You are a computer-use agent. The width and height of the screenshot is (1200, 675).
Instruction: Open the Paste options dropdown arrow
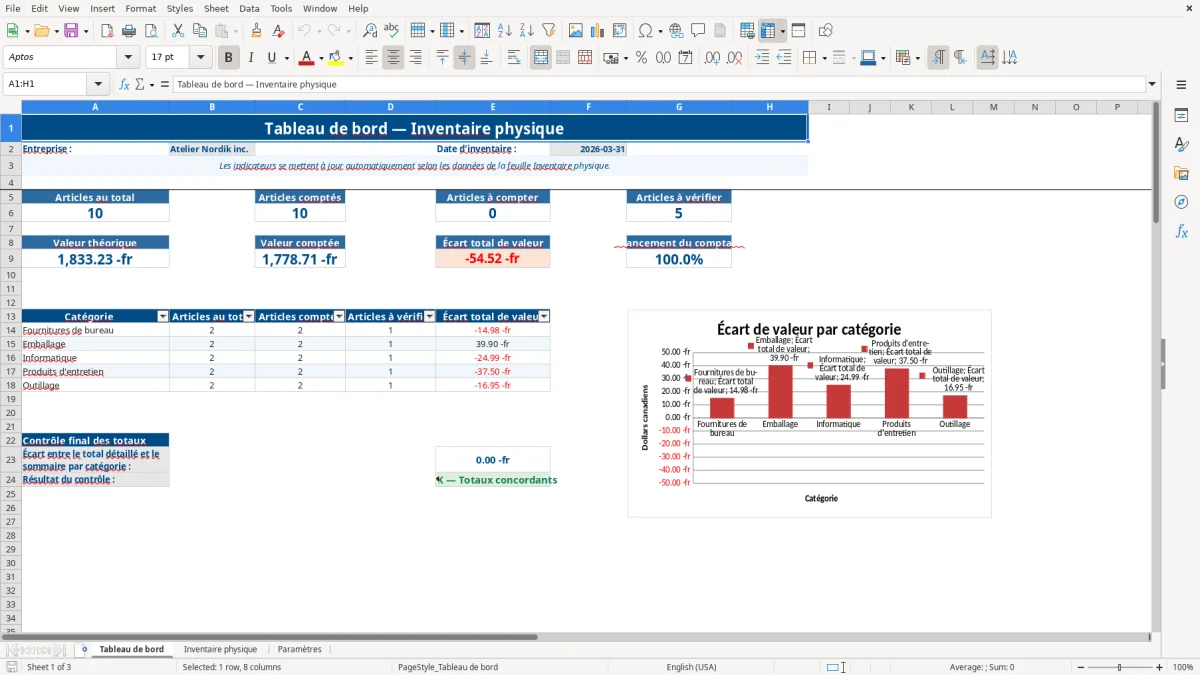click(x=236, y=31)
